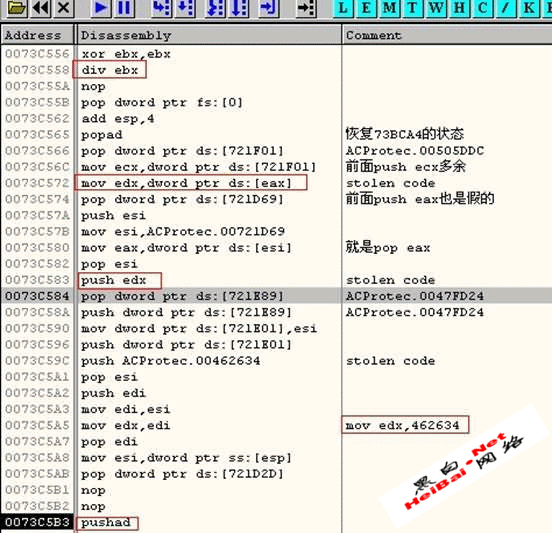The width and height of the screenshot is (552, 533).
Task: Open Patches window with slash button
Action: tap(506, 7)
